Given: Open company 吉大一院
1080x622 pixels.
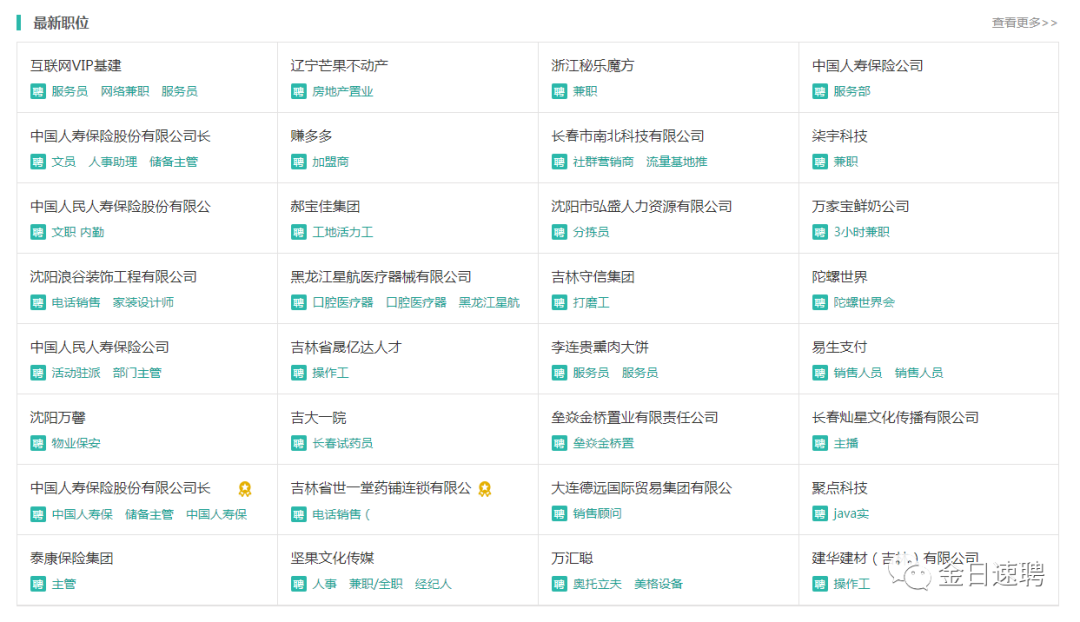Looking at the screenshot, I should point(318,417).
